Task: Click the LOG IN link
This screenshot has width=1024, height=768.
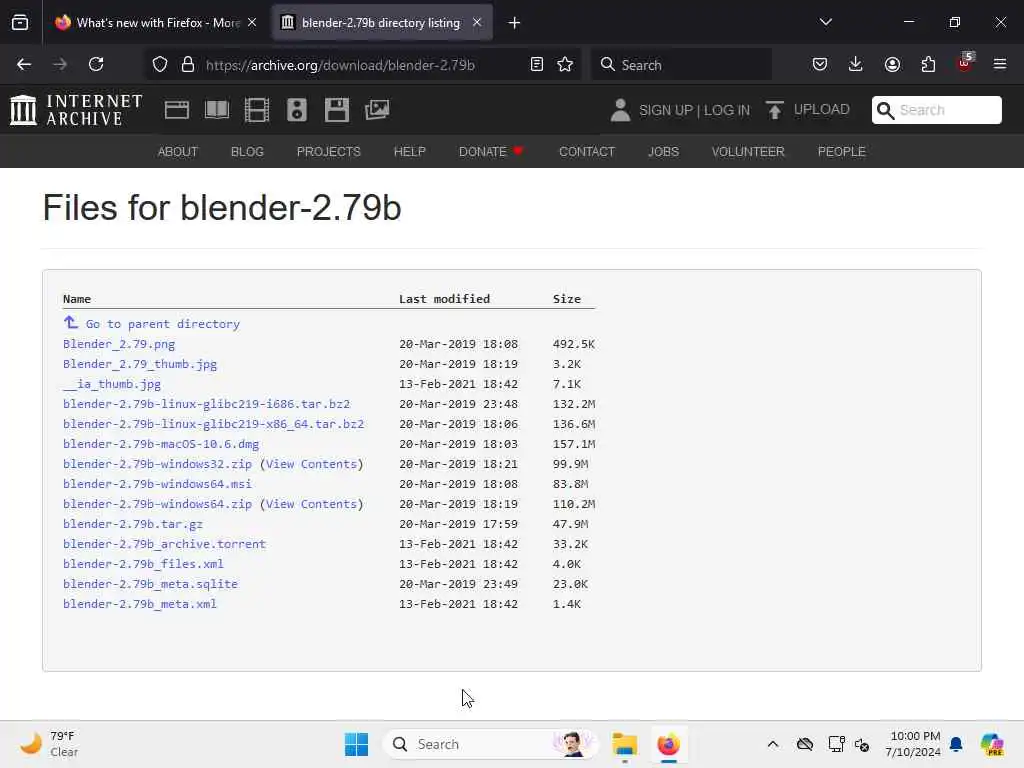Action: coord(727,110)
